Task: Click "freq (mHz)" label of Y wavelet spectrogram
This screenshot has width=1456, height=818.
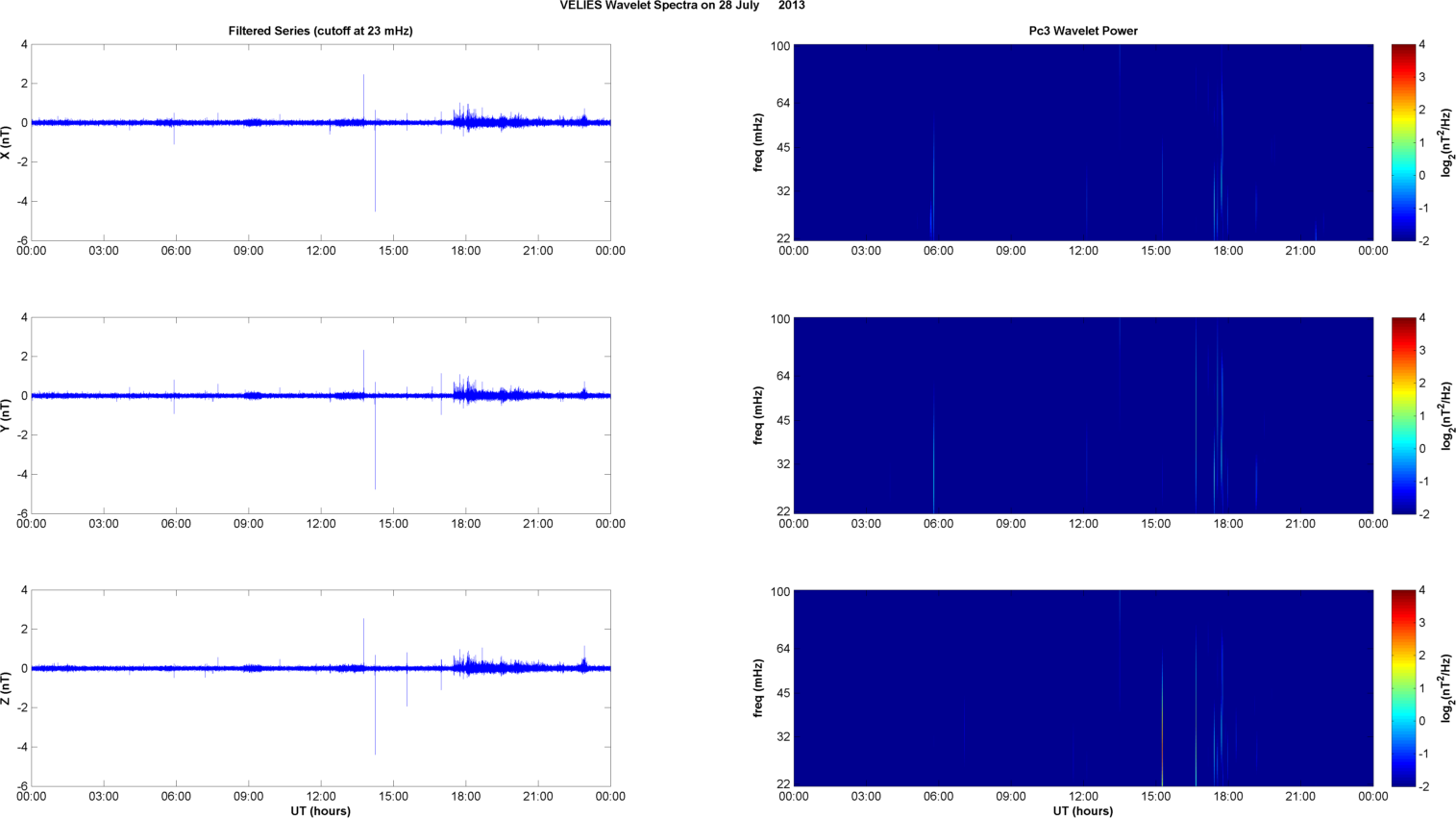Action: (x=758, y=415)
